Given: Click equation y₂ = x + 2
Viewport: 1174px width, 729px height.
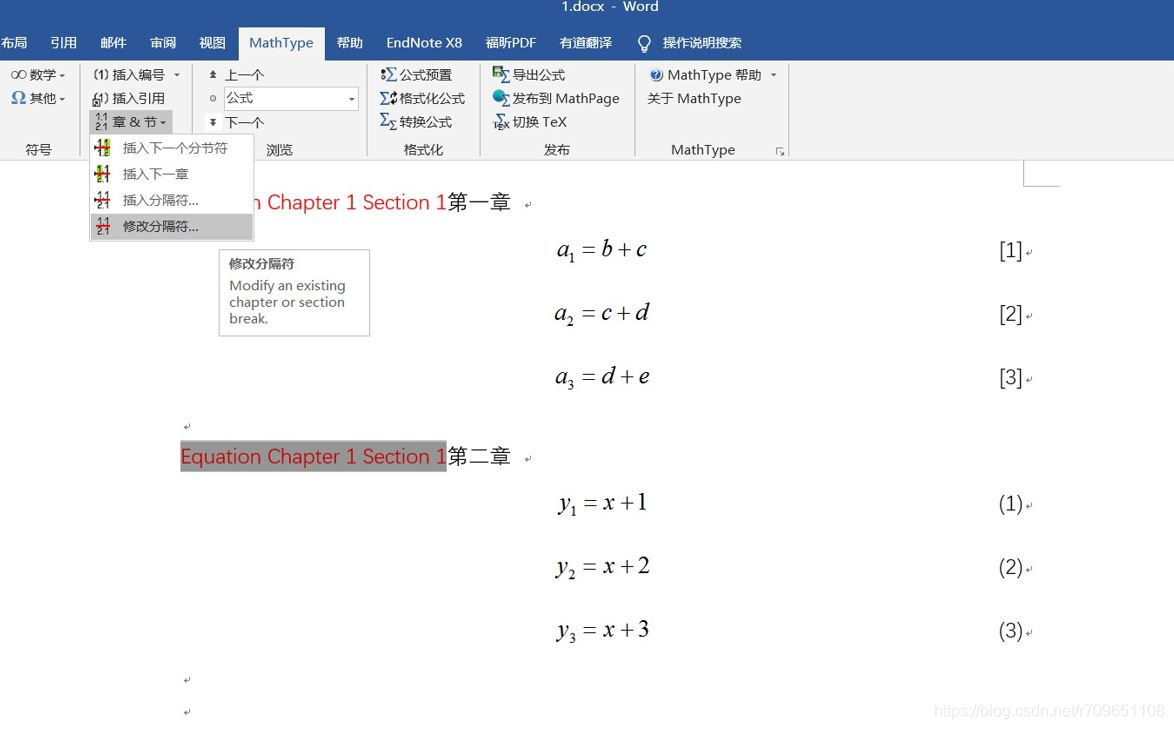Looking at the screenshot, I should [x=602, y=567].
